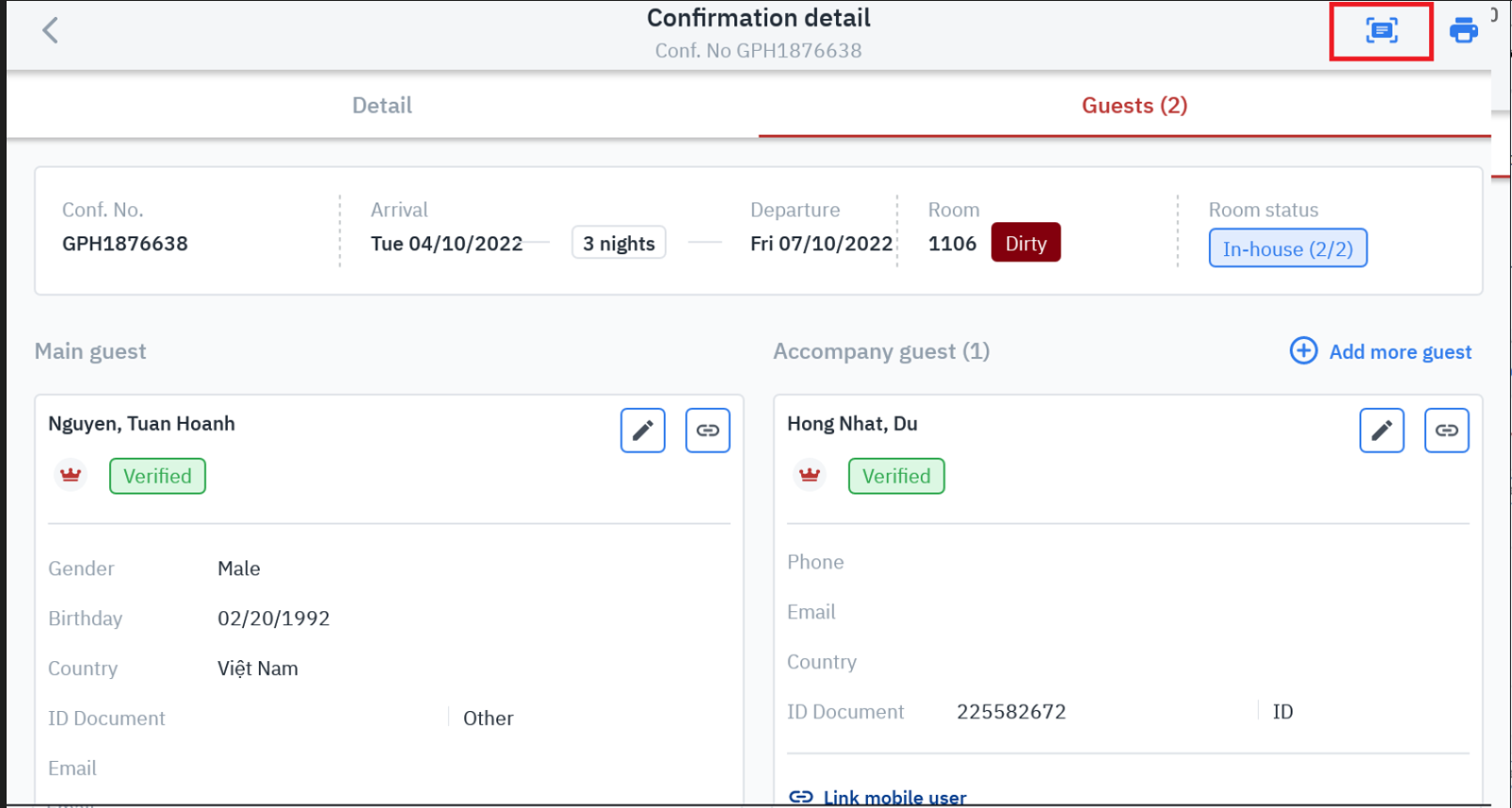1512x808 pixels.
Task: Edit accompany guest Hong Nhat, Du
Action: (x=1382, y=430)
